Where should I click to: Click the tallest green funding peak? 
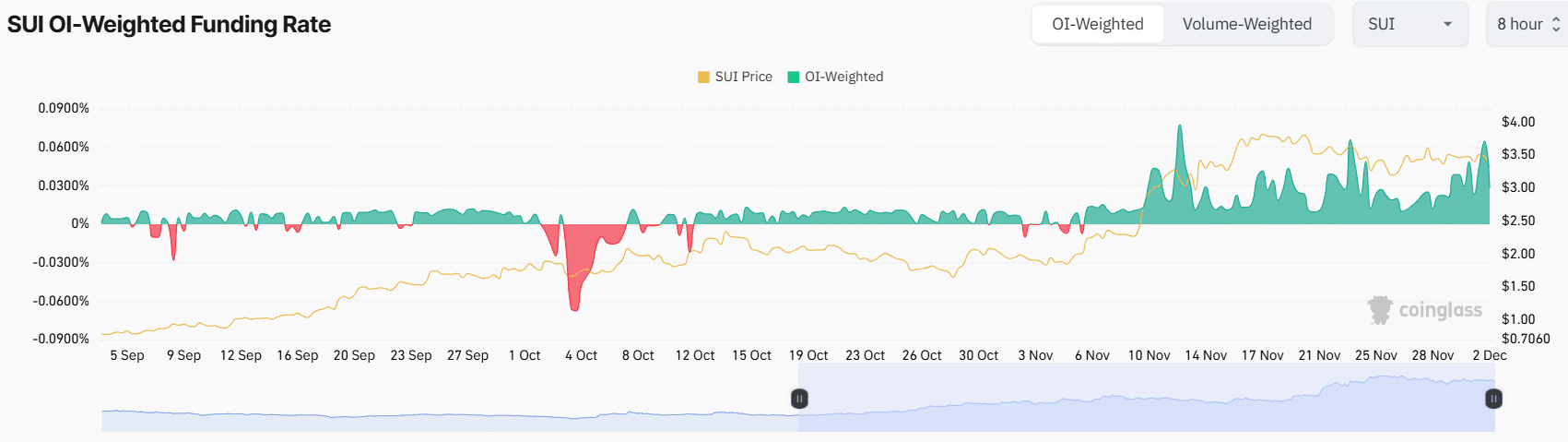[x=1179, y=129]
